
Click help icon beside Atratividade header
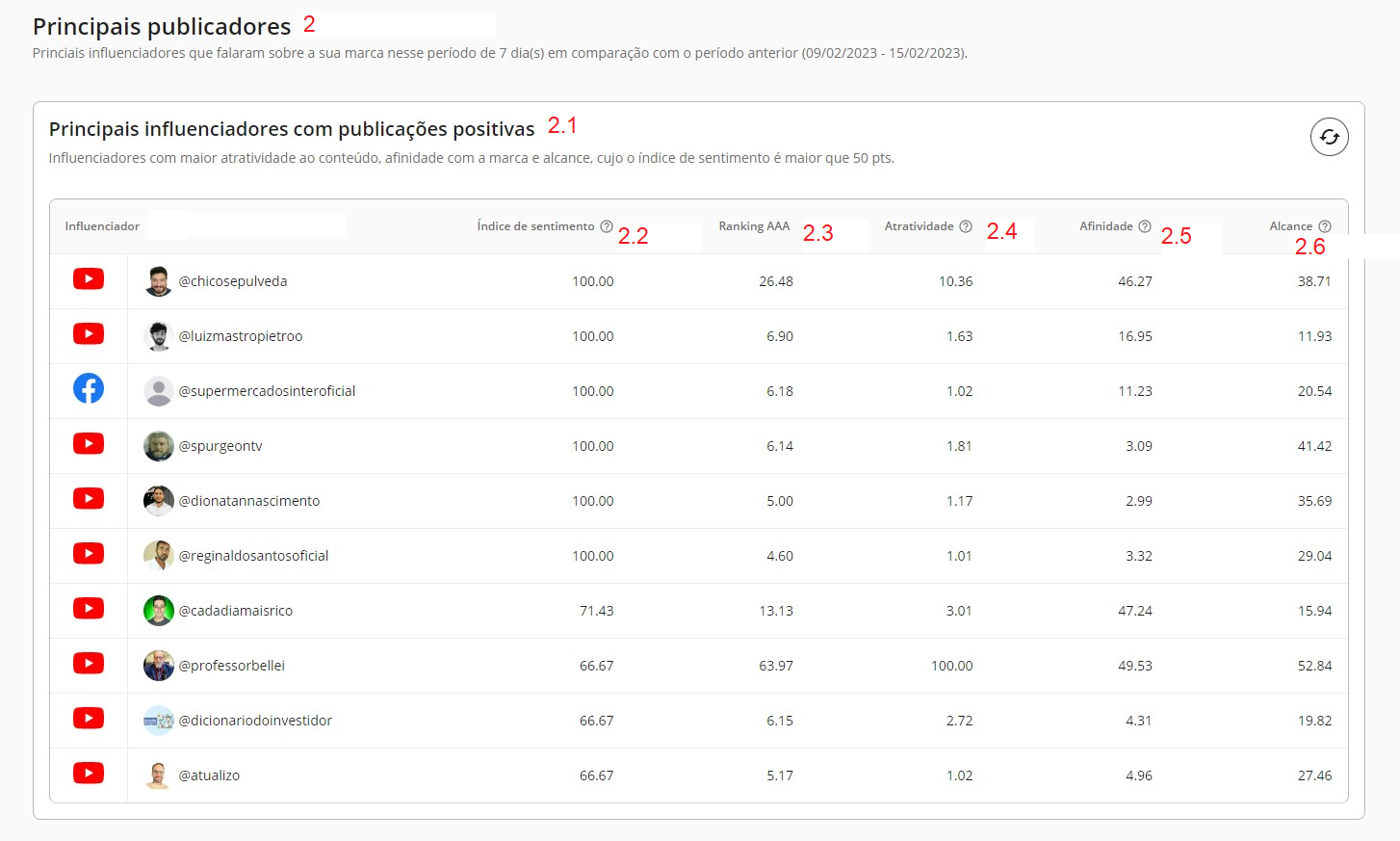[966, 226]
